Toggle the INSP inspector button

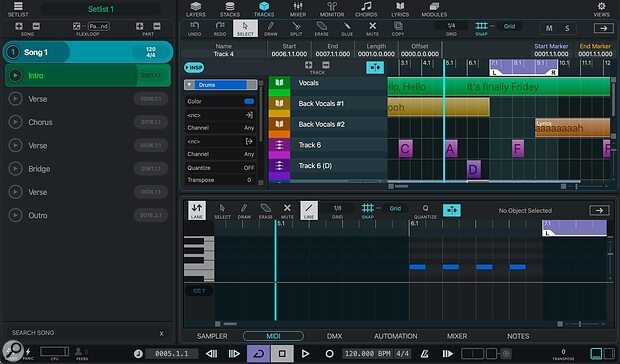[x=194, y=68]
